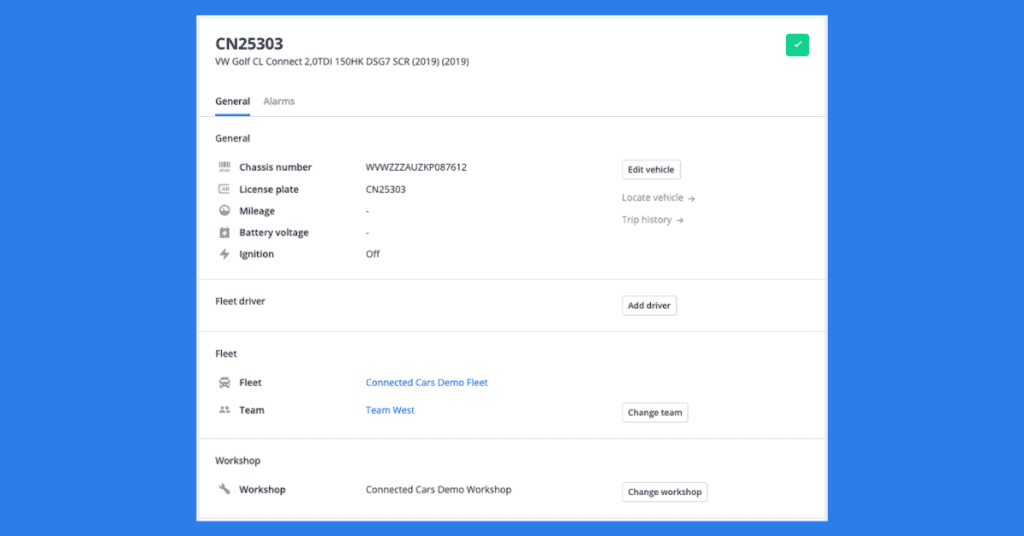
Task: Click the mileage gauge icon
Action: 225,211
